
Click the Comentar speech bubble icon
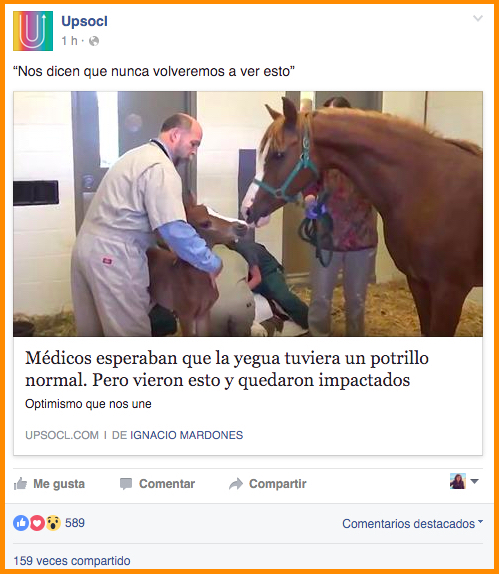coord(126,484)
